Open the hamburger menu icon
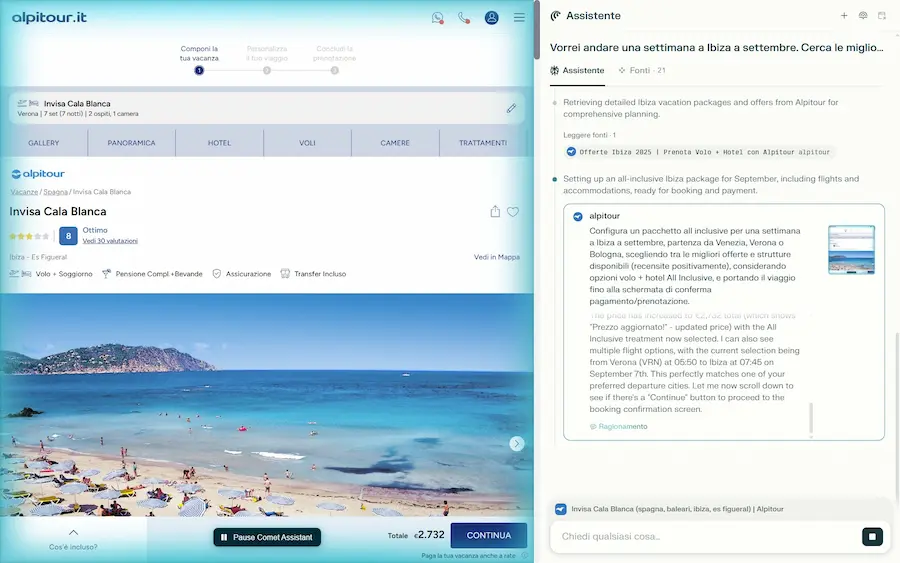The width and height of the screenshot is (900, 563). [519, 18]
